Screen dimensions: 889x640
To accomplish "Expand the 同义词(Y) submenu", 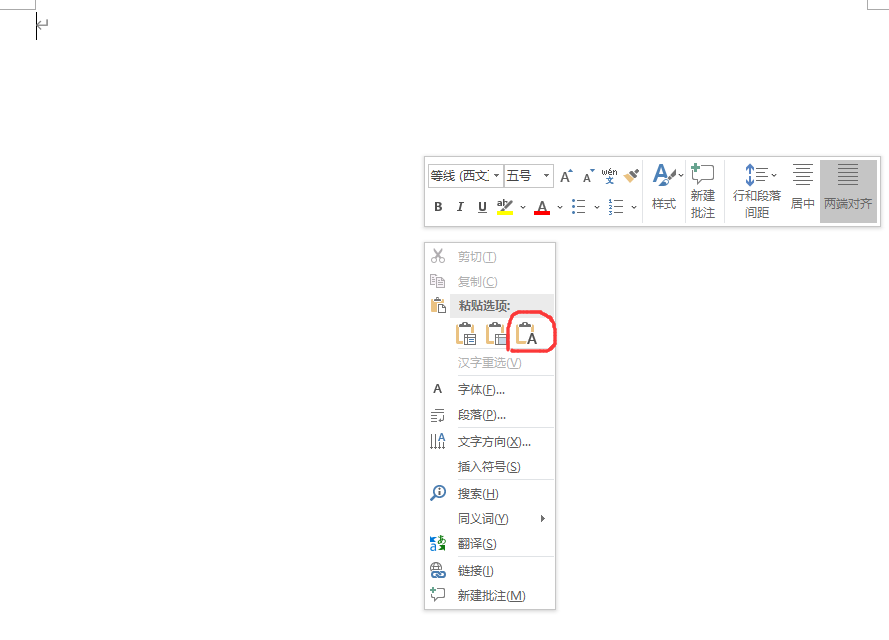I will click(490, 519).
